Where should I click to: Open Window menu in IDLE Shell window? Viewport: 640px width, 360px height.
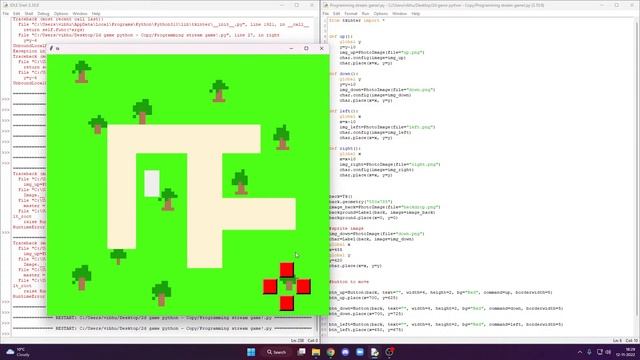[x=80, y=13]
